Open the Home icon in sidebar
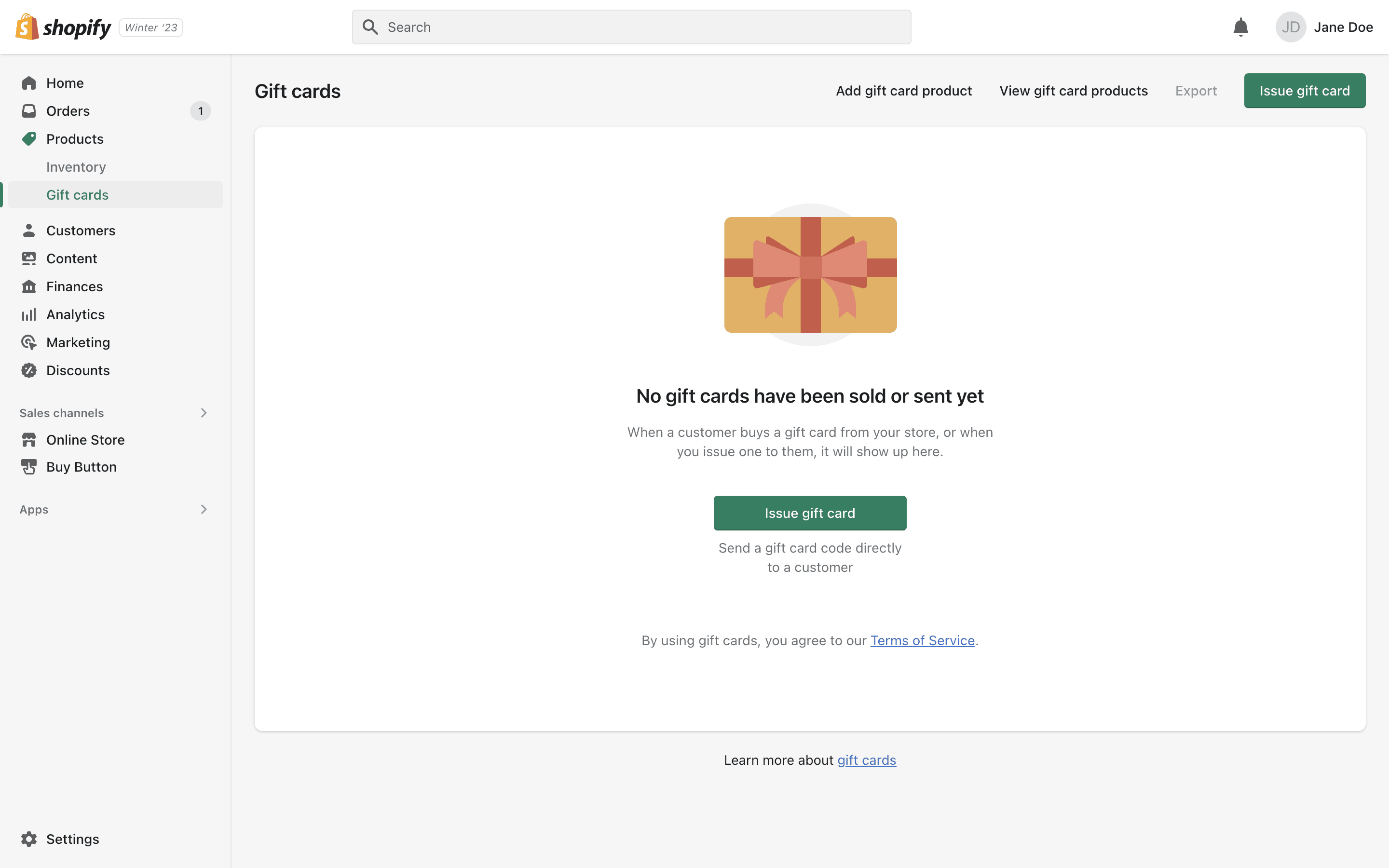 coord(29,83)
